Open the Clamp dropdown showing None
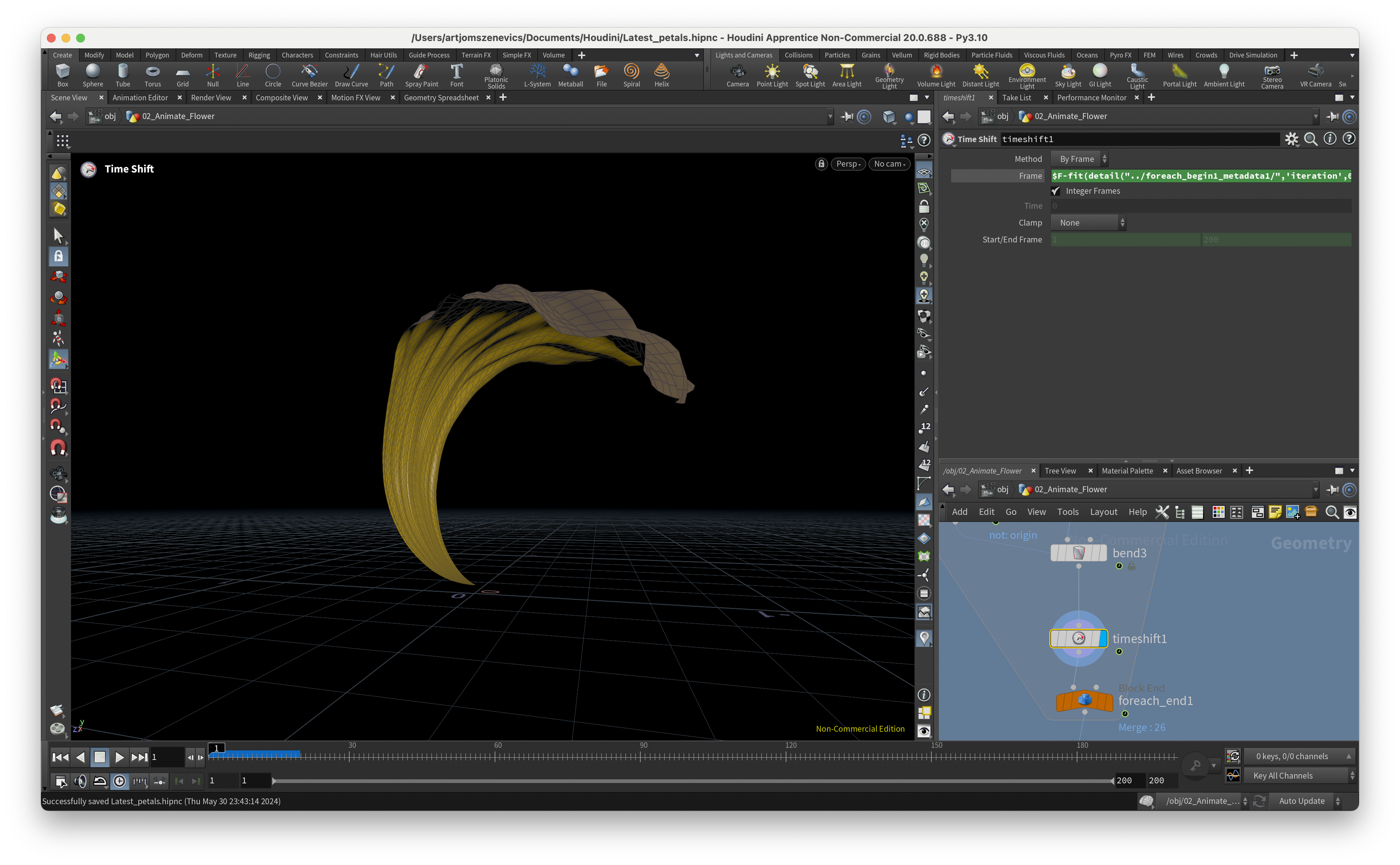Screen dimensions: 1400x865 1088,223
